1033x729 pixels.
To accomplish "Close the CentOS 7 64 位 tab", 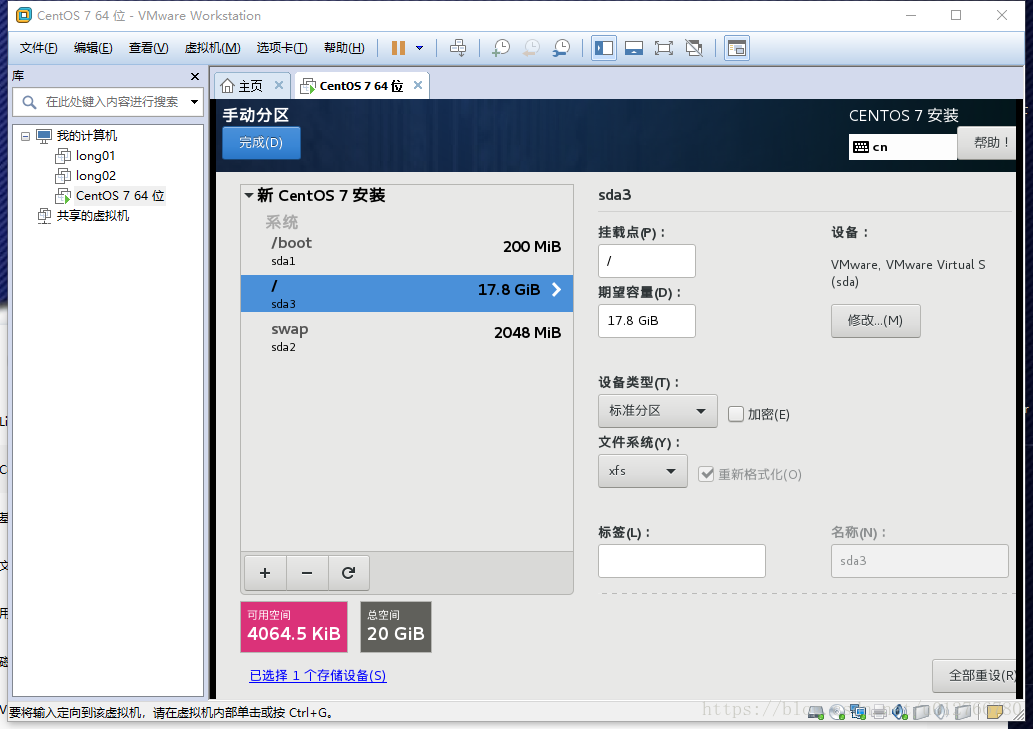I will point(418,85).
